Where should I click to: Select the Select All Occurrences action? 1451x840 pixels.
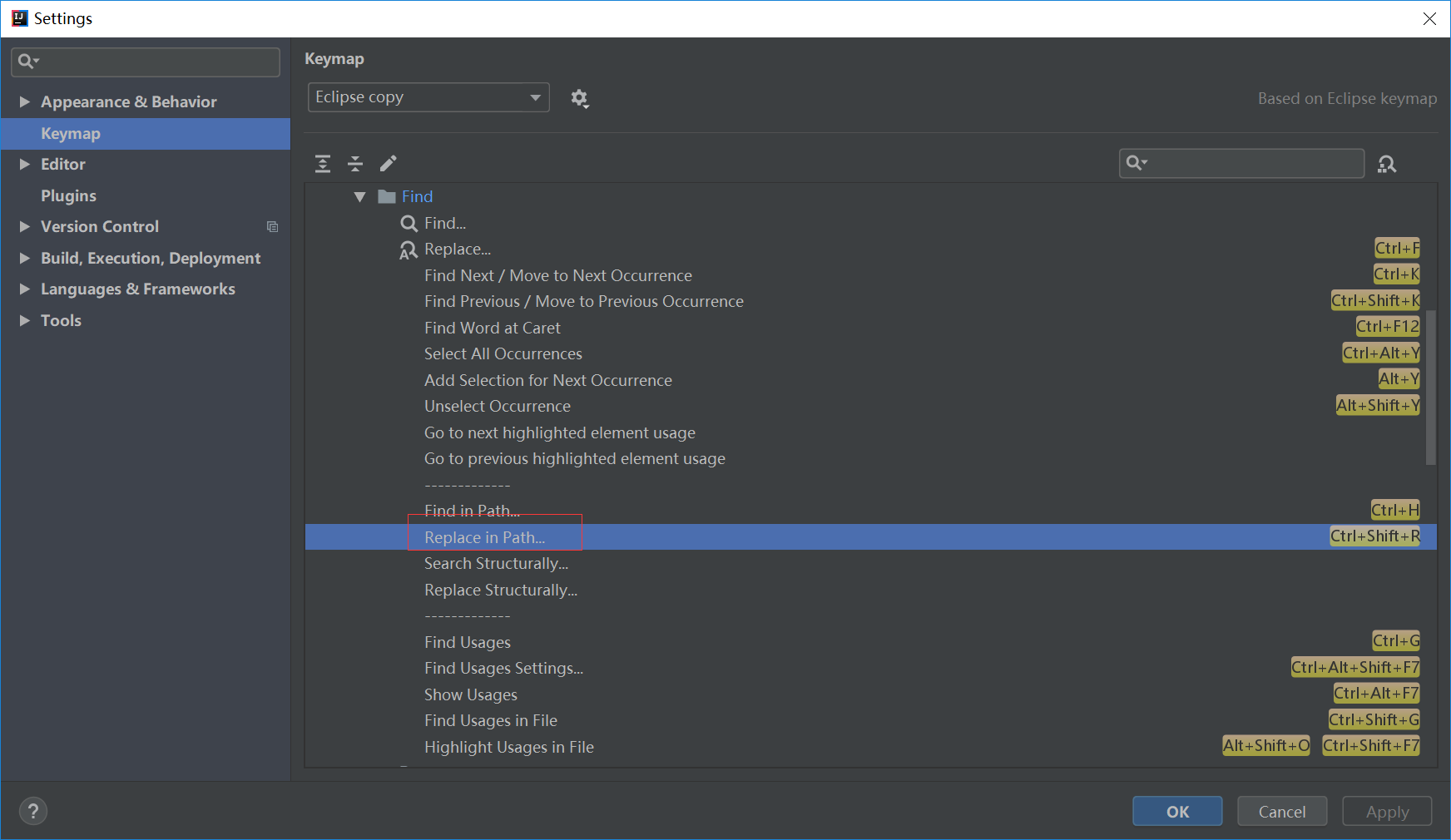coord(870,354)
